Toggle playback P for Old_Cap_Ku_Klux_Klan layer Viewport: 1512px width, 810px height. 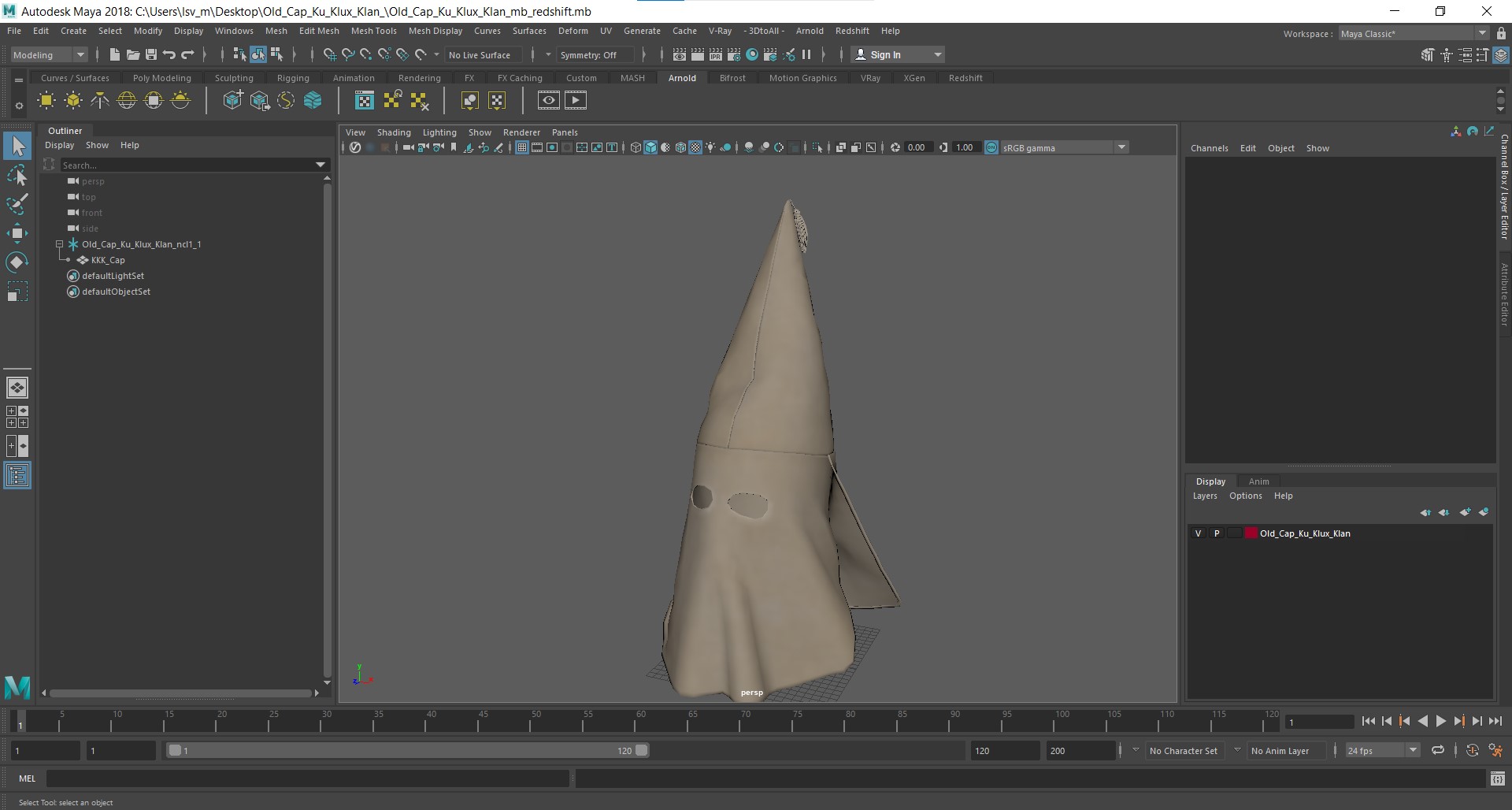tap(1217, 533)
